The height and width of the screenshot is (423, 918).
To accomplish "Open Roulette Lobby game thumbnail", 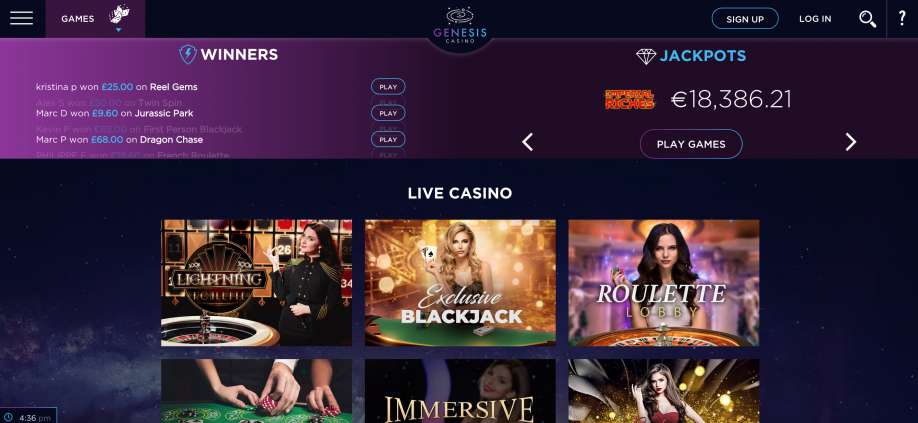I will click(x=664, y=283).
